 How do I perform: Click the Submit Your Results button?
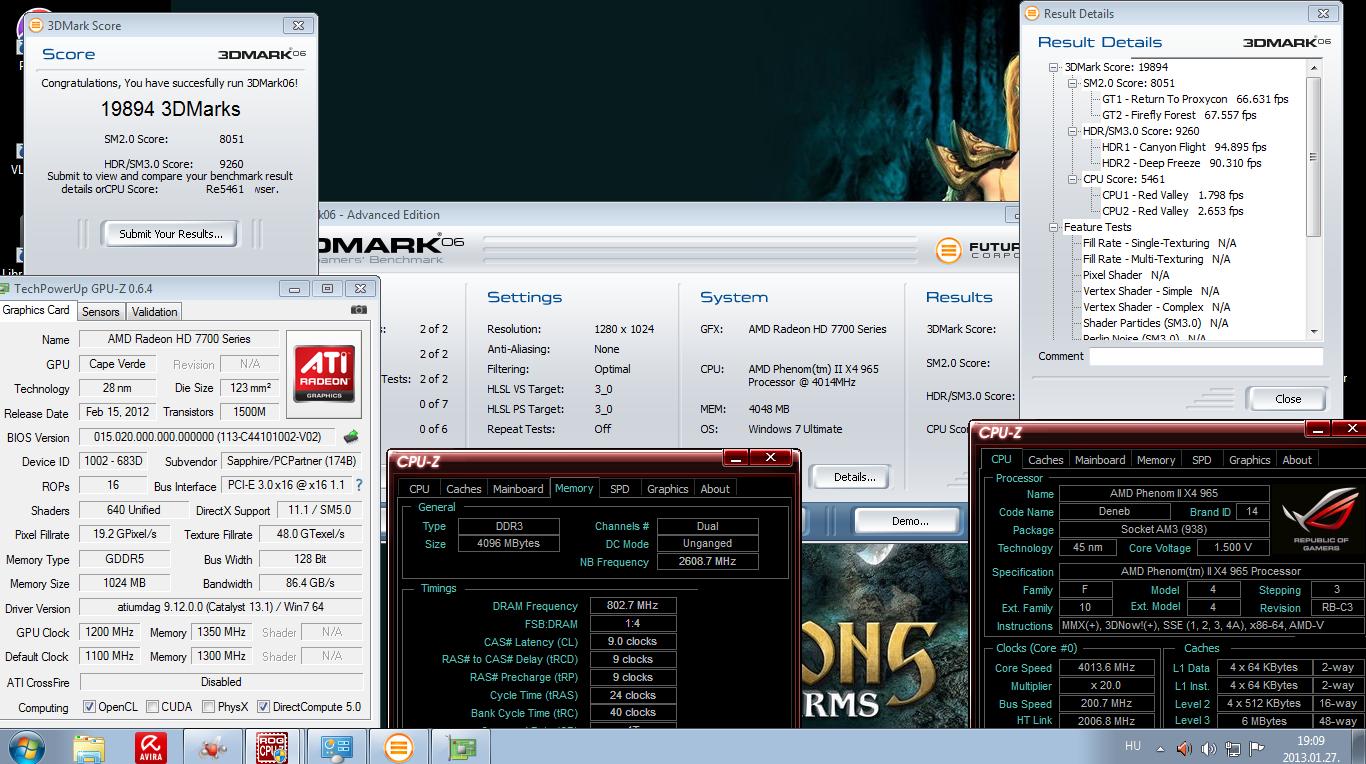click(170, 234)
